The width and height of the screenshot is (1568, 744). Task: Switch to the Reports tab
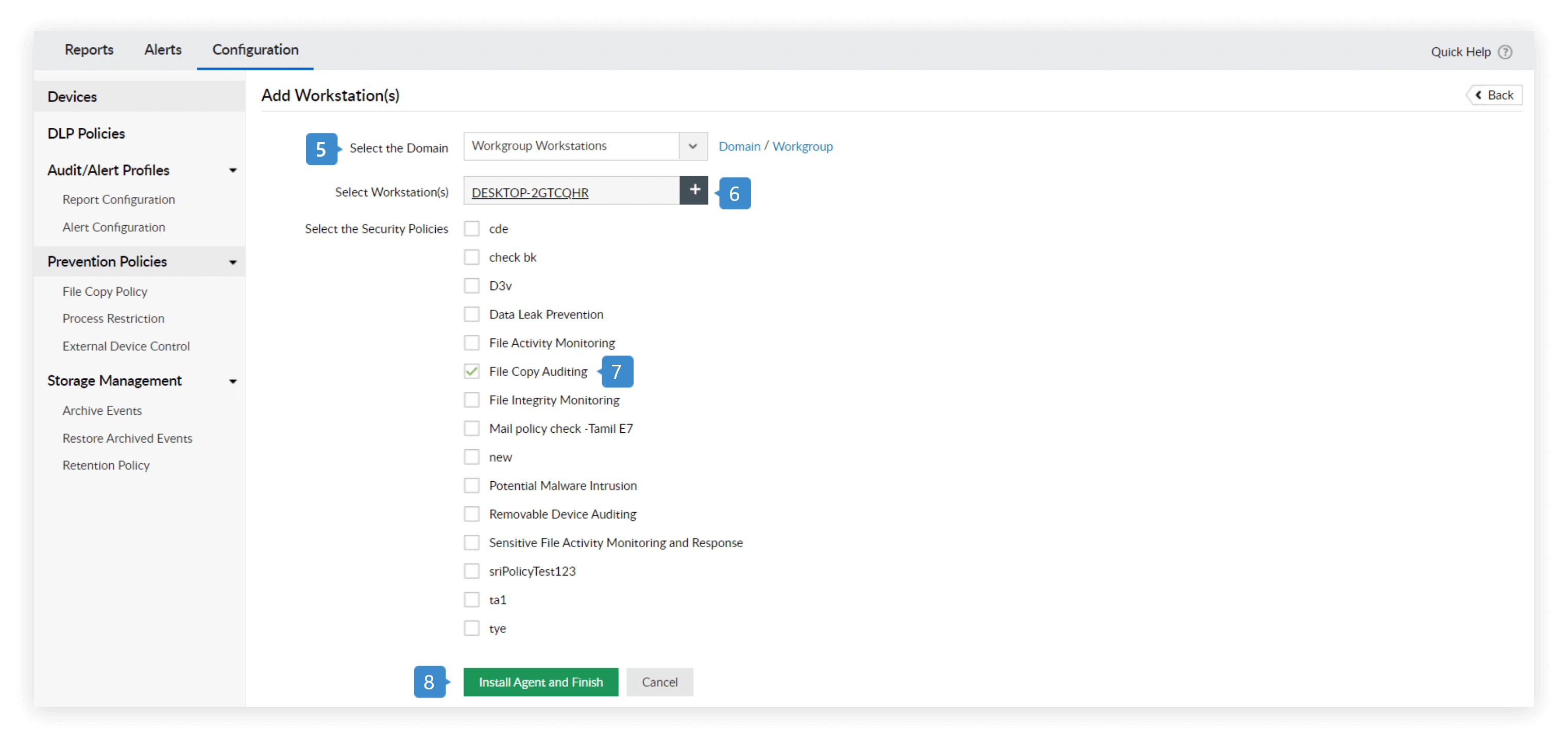(89, 50)
